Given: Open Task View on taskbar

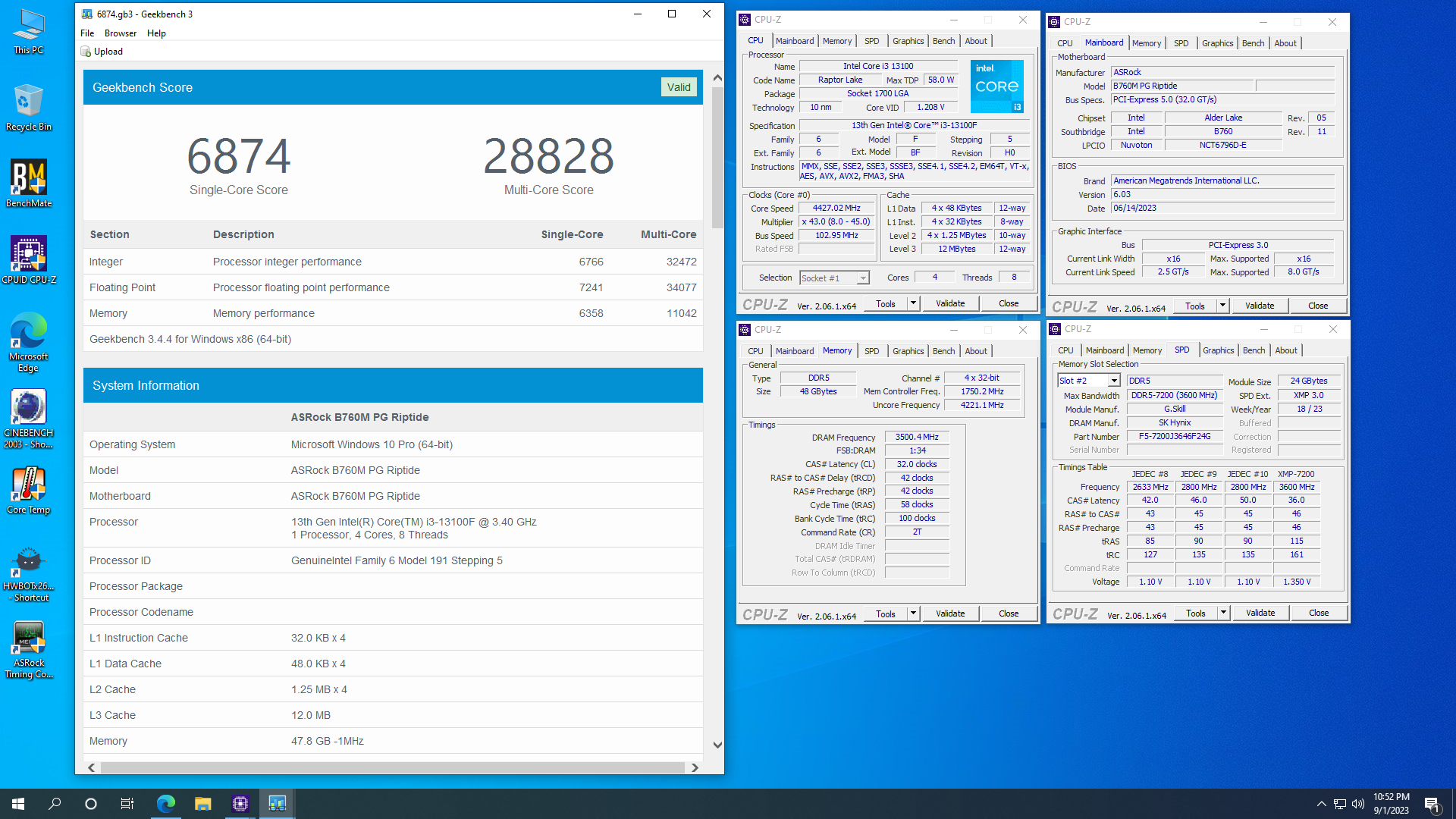Looking at the screenshot, I should click(127, 804).
